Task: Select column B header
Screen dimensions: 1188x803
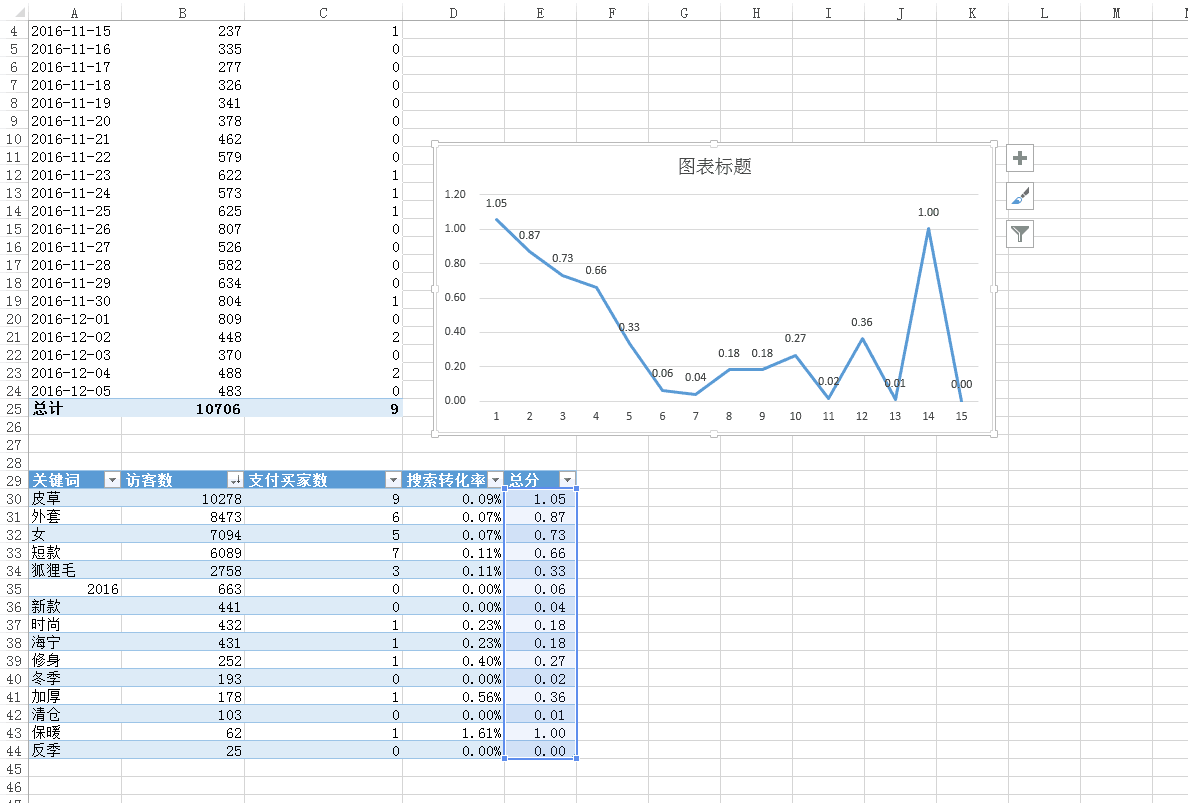Action: [183, 13]
